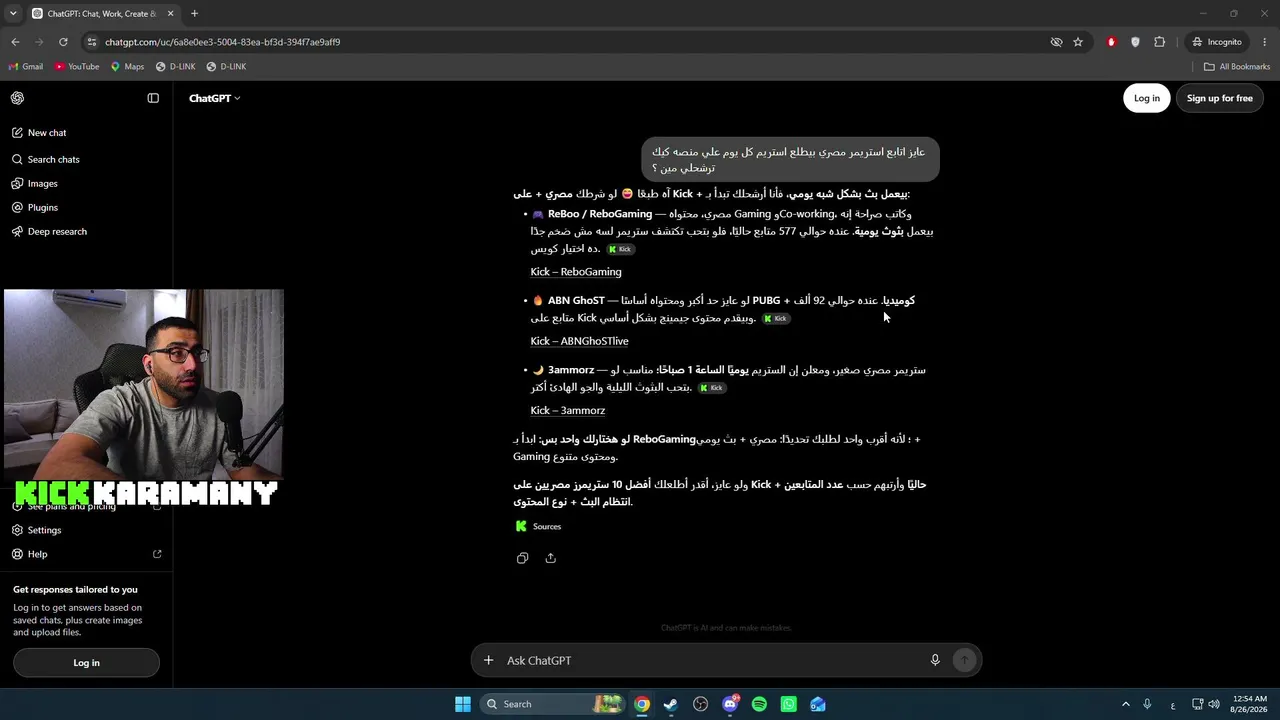The image size is (1280, 720).
Task: Open WhatsApp from the taskbar
Action: coord(789,704)
